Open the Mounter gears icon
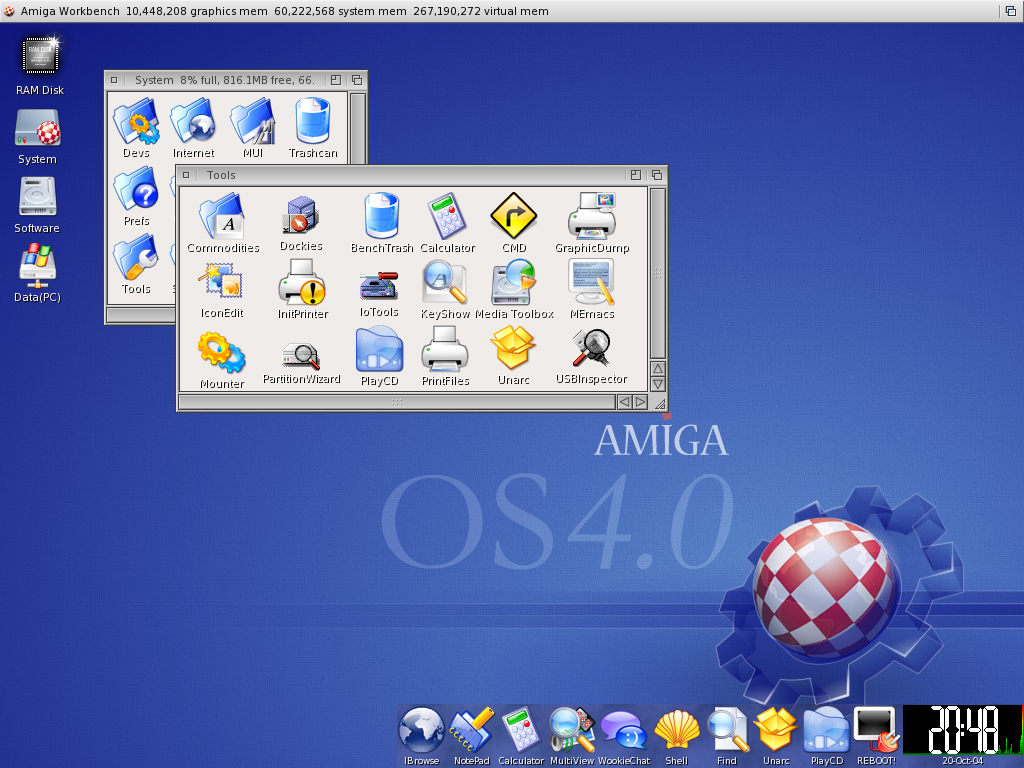The image size is (1024, 768). 221,352
